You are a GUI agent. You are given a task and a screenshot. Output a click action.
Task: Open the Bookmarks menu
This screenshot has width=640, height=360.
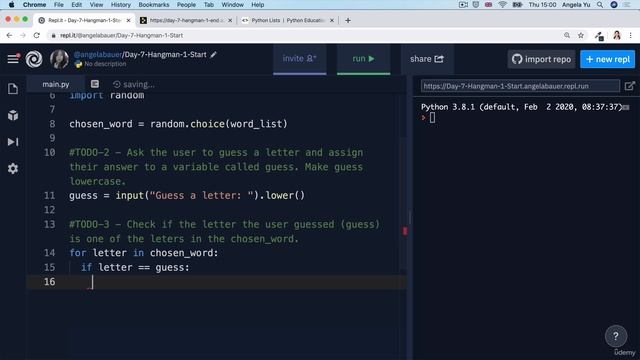click(x=154, y=5)
